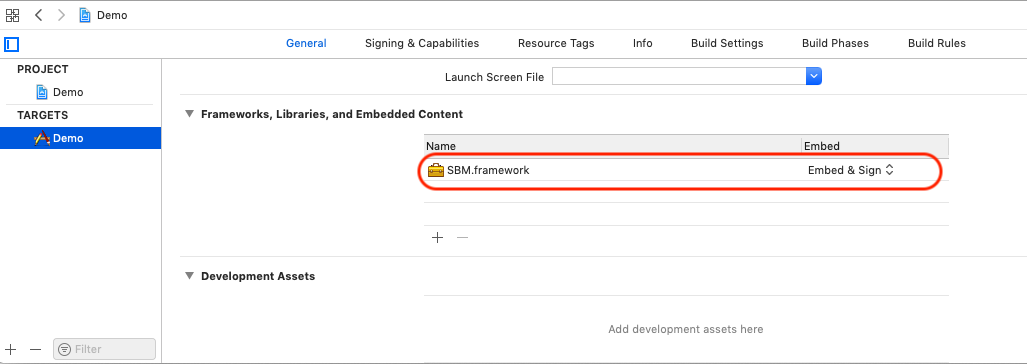Remove framework with the minus icon

(x=462, y=238)
